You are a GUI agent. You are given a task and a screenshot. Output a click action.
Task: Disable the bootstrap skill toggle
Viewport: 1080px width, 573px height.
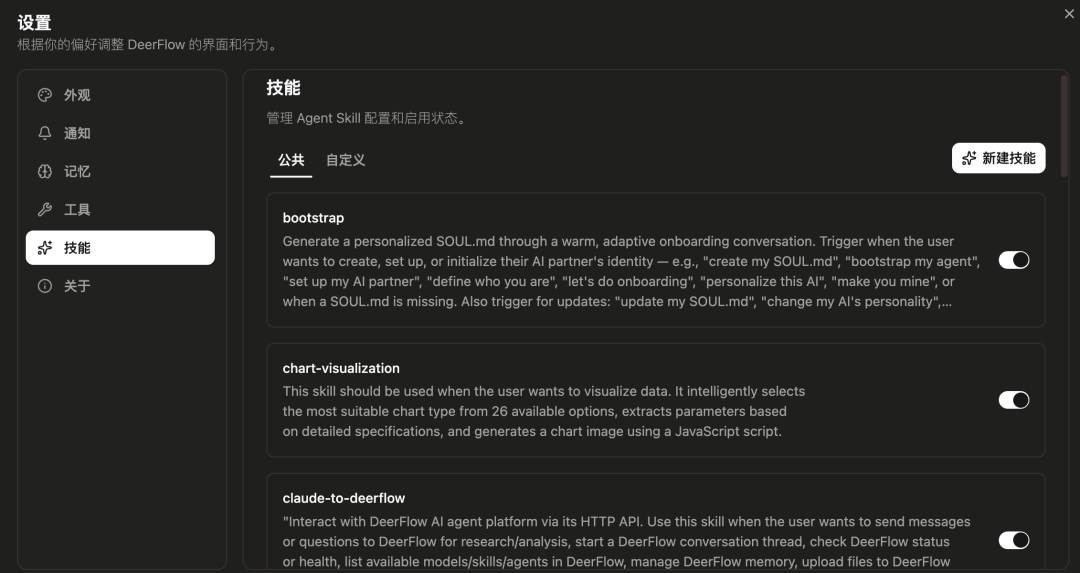click(x=1014, y=260)
